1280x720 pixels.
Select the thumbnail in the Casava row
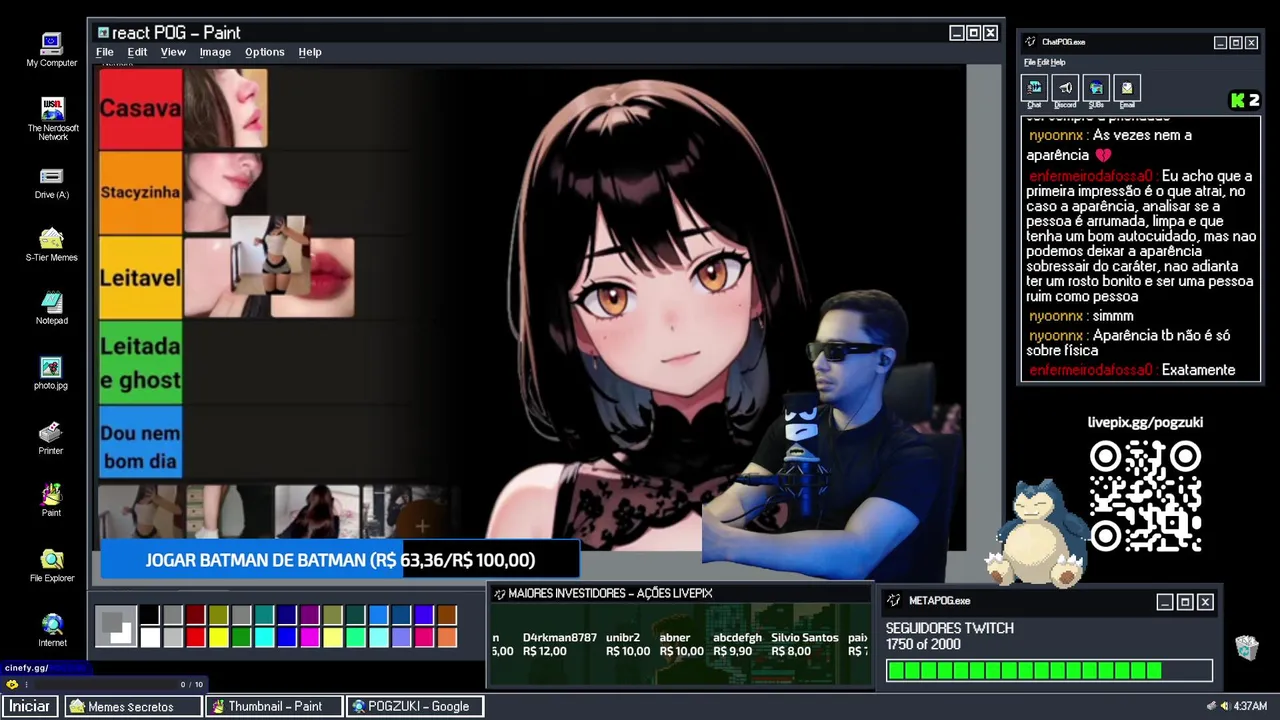226,108
